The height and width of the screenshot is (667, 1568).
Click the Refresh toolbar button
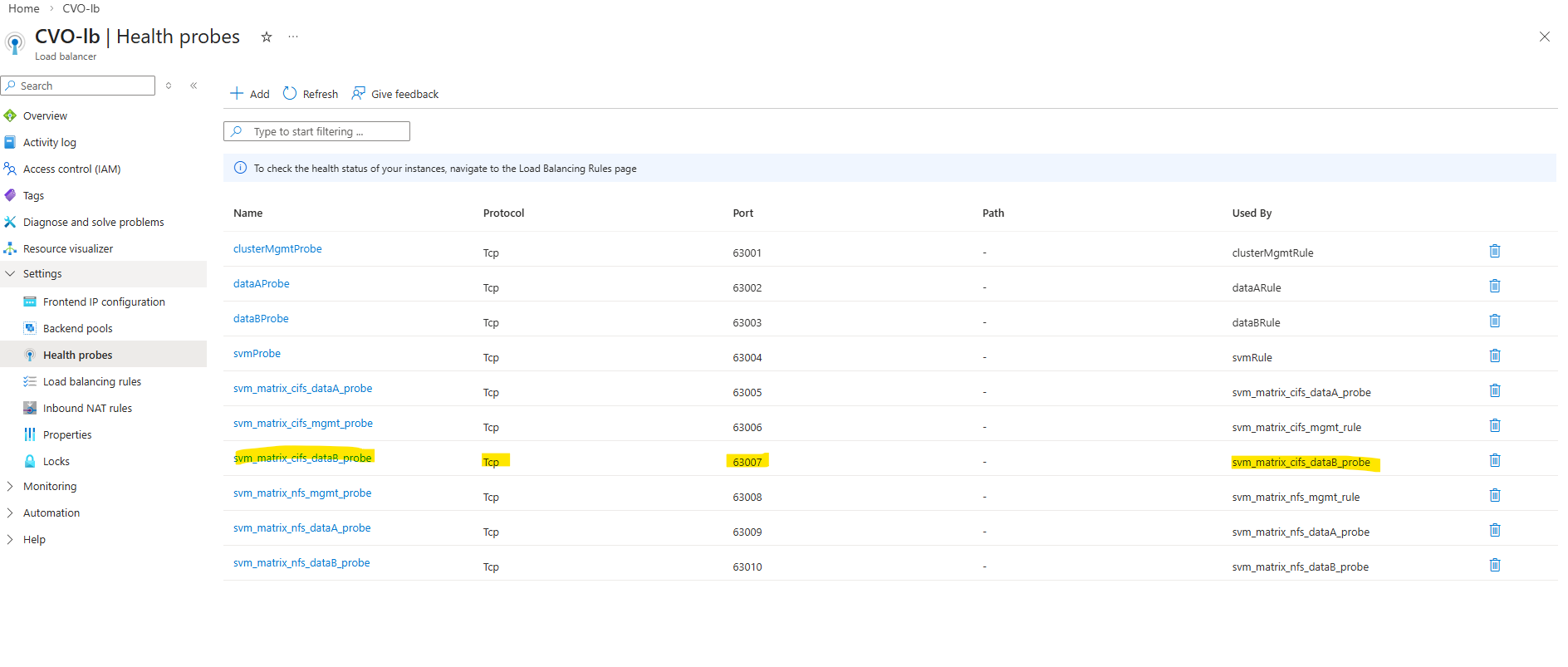[311, 94]
